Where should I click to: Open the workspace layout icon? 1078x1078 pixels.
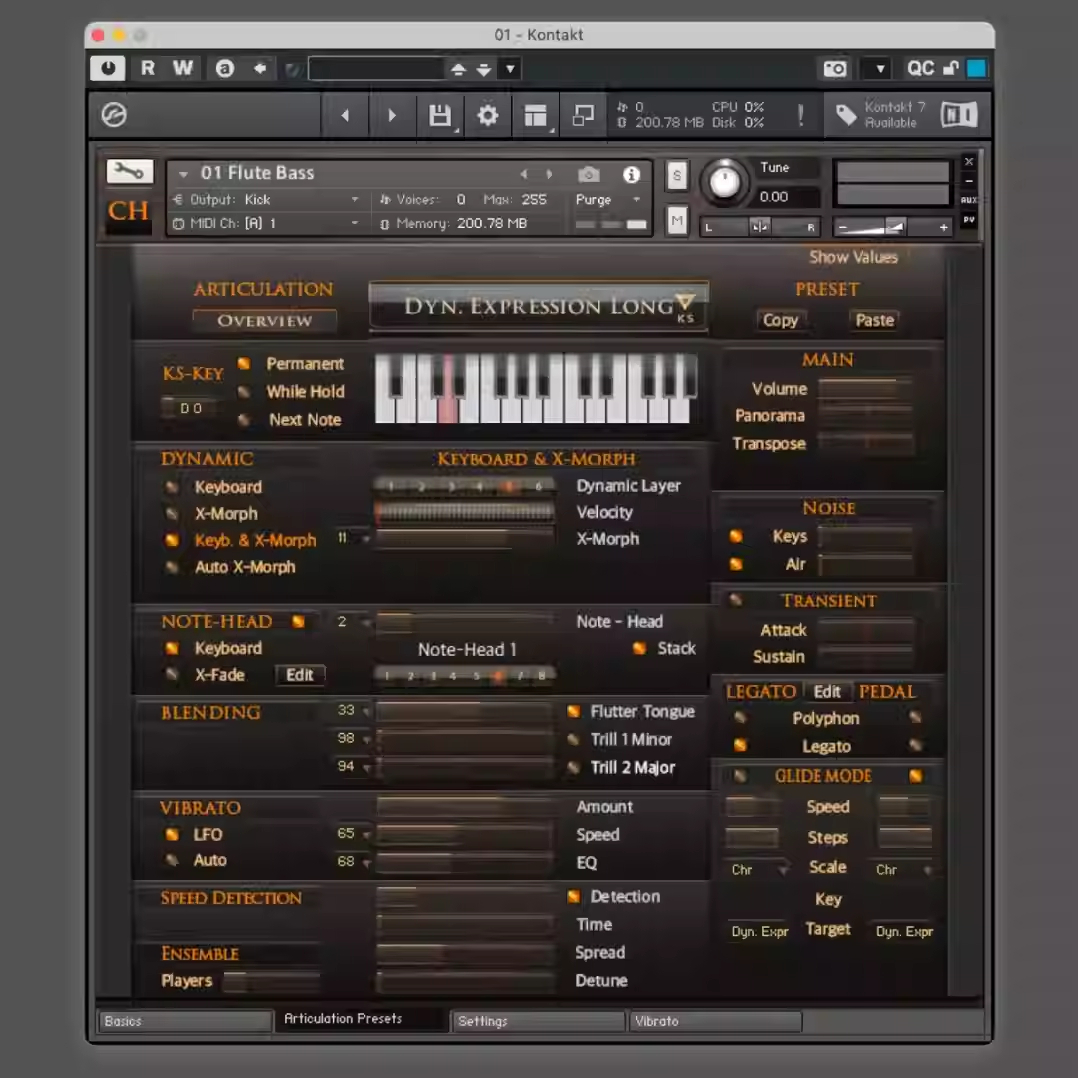(535, 115)
